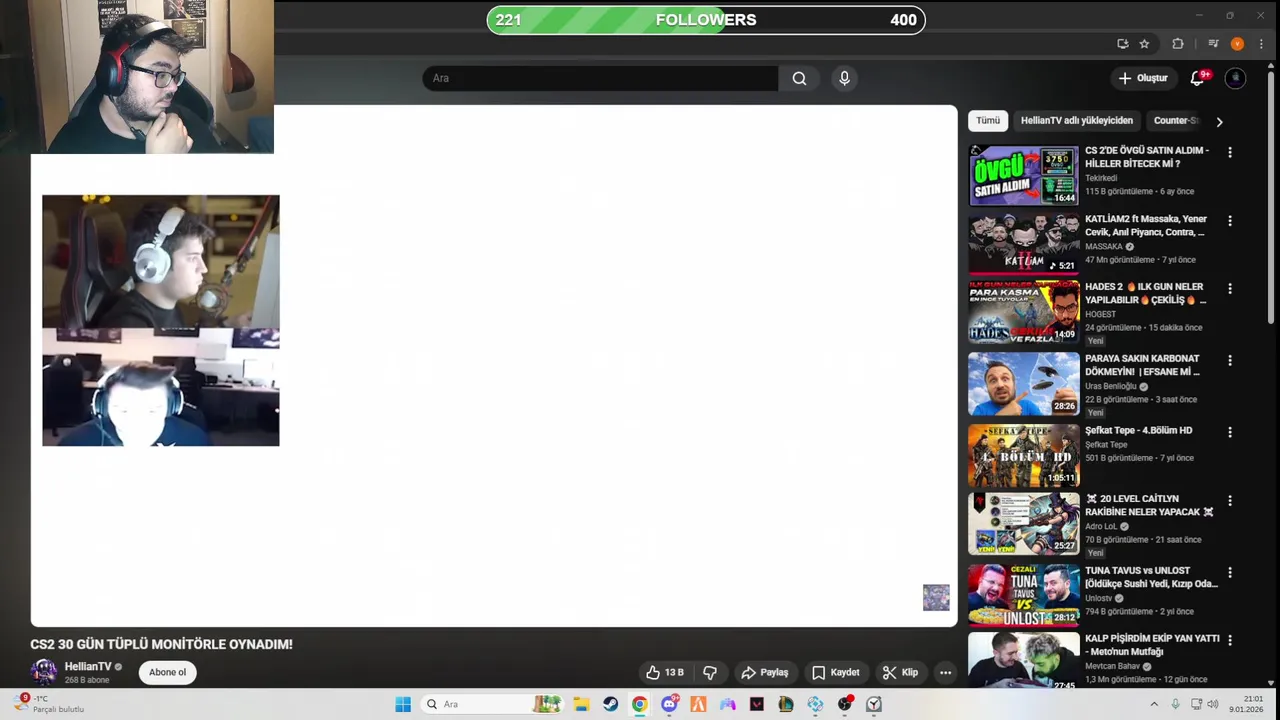Open the YouTube account avatar menu
This screenshot has width=1280, height=720.
point(1235,78)
